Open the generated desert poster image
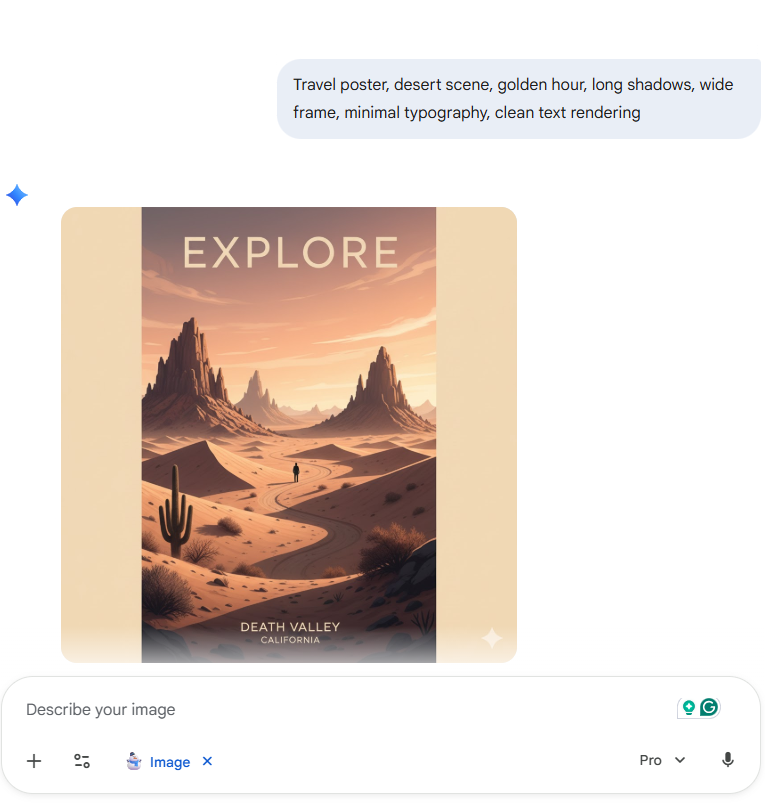This screenshot has height=811, width=765. [x=289, y=434]
